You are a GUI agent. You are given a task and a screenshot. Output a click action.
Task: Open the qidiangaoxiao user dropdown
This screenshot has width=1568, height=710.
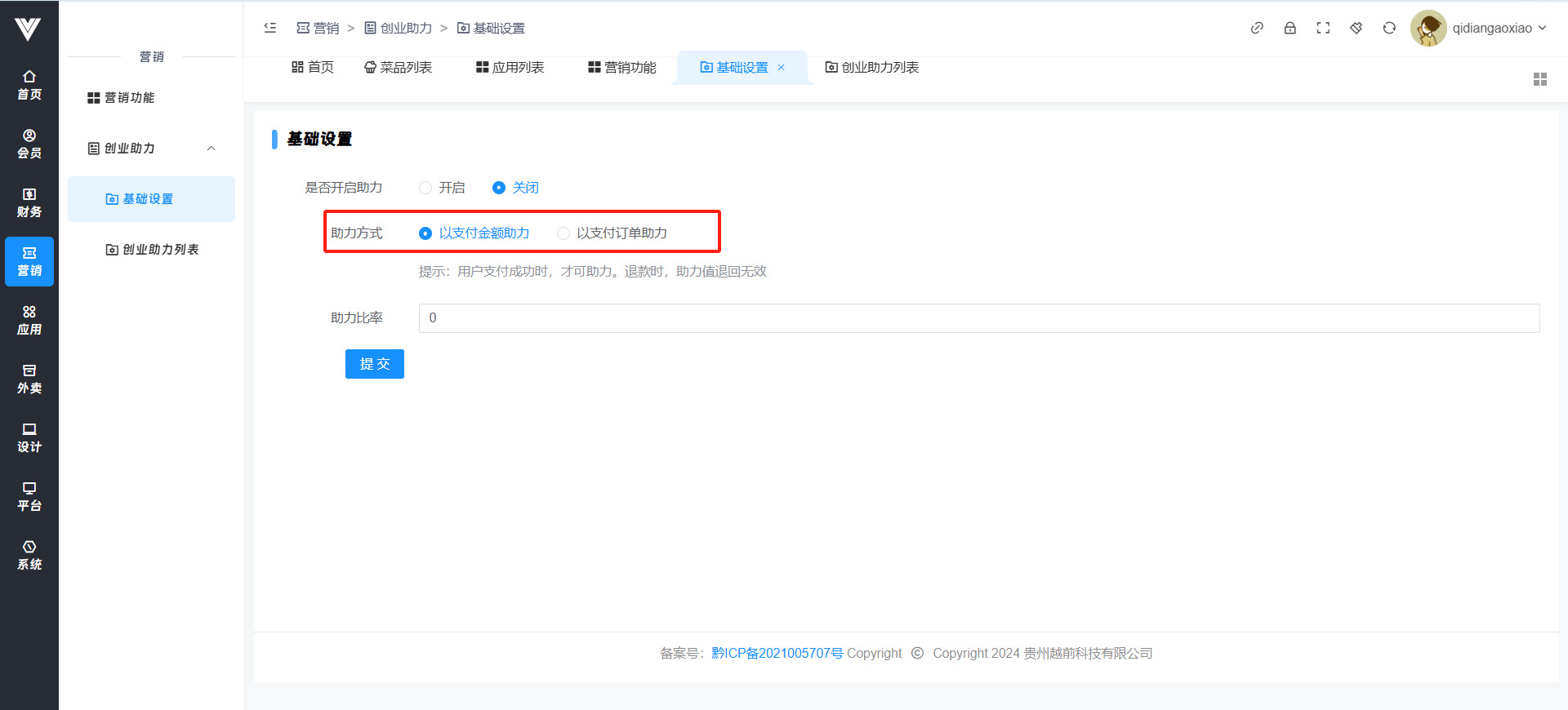1478,28
